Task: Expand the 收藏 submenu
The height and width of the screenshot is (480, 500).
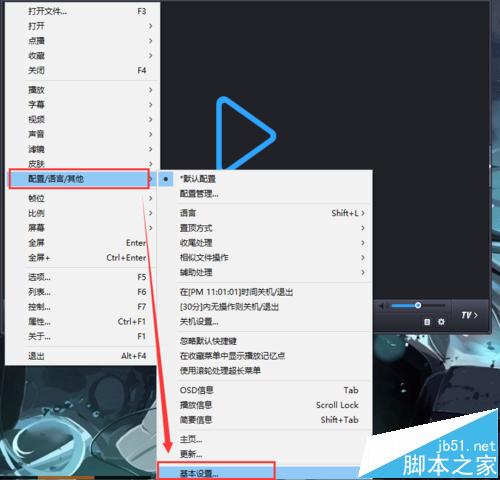Action: tap(83, 55)
